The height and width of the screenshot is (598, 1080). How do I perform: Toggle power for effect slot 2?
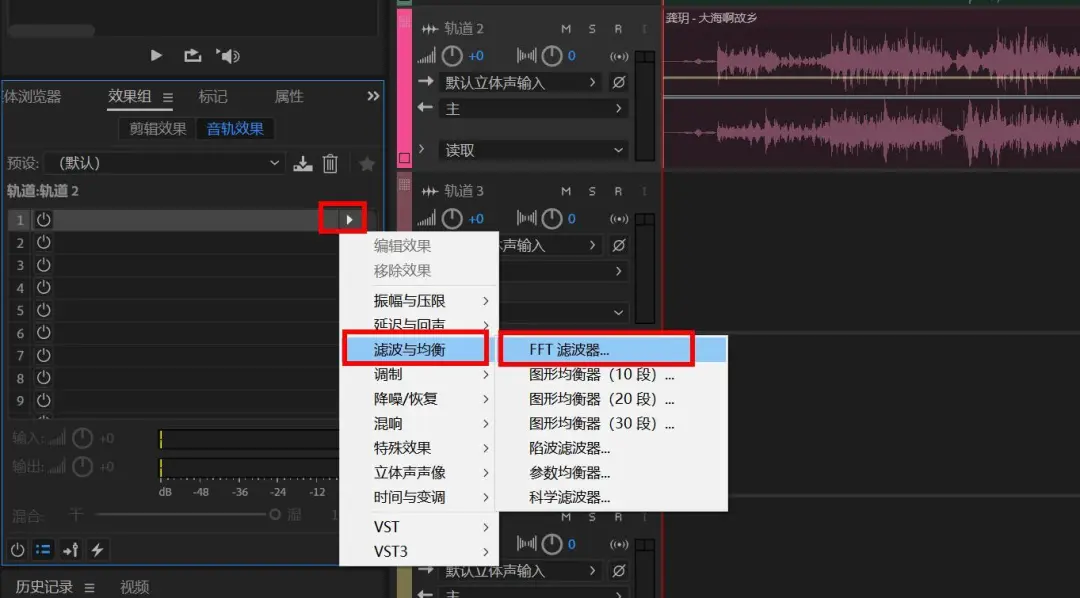click(x=43, y=243)
